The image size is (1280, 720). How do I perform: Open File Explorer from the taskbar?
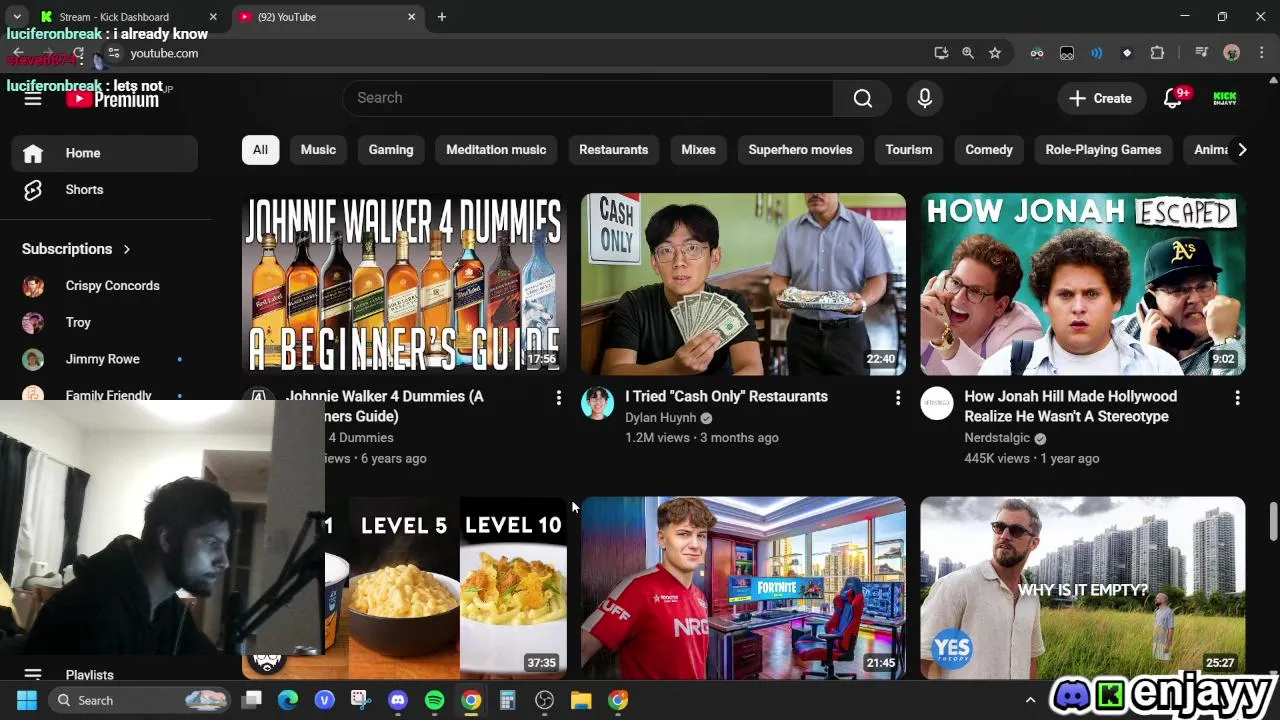coord(581,700)
